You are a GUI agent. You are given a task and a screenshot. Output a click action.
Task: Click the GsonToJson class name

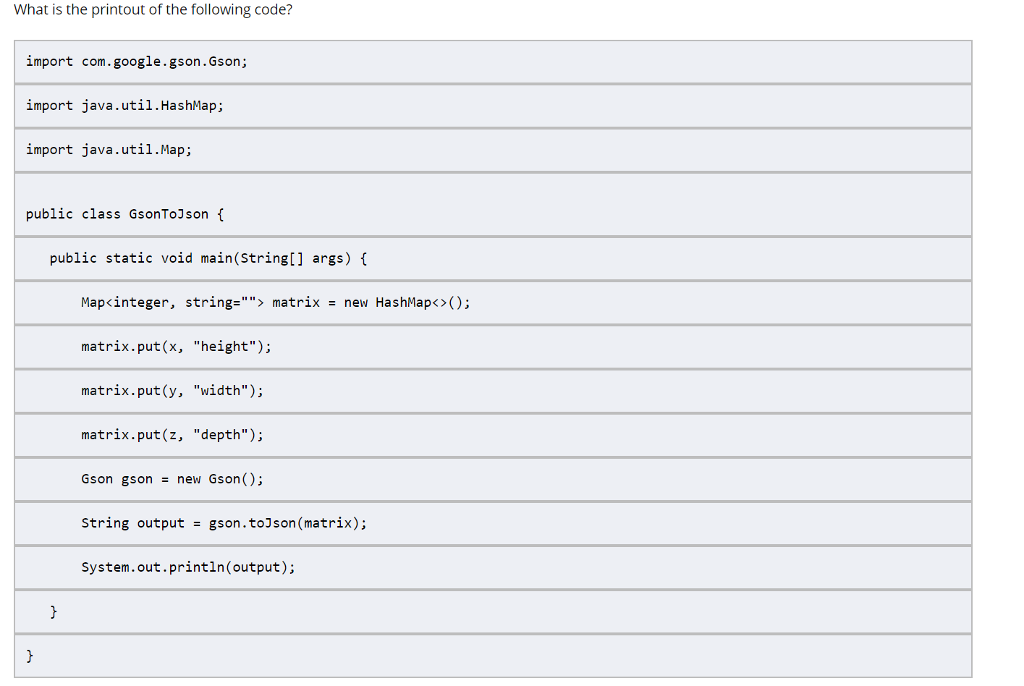click(x=169, y=214)
